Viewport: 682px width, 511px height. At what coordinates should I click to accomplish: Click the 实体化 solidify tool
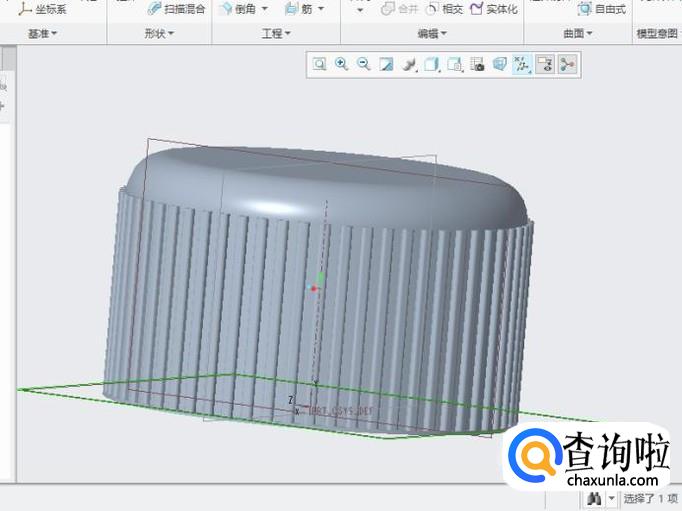[x=494, y=9]
